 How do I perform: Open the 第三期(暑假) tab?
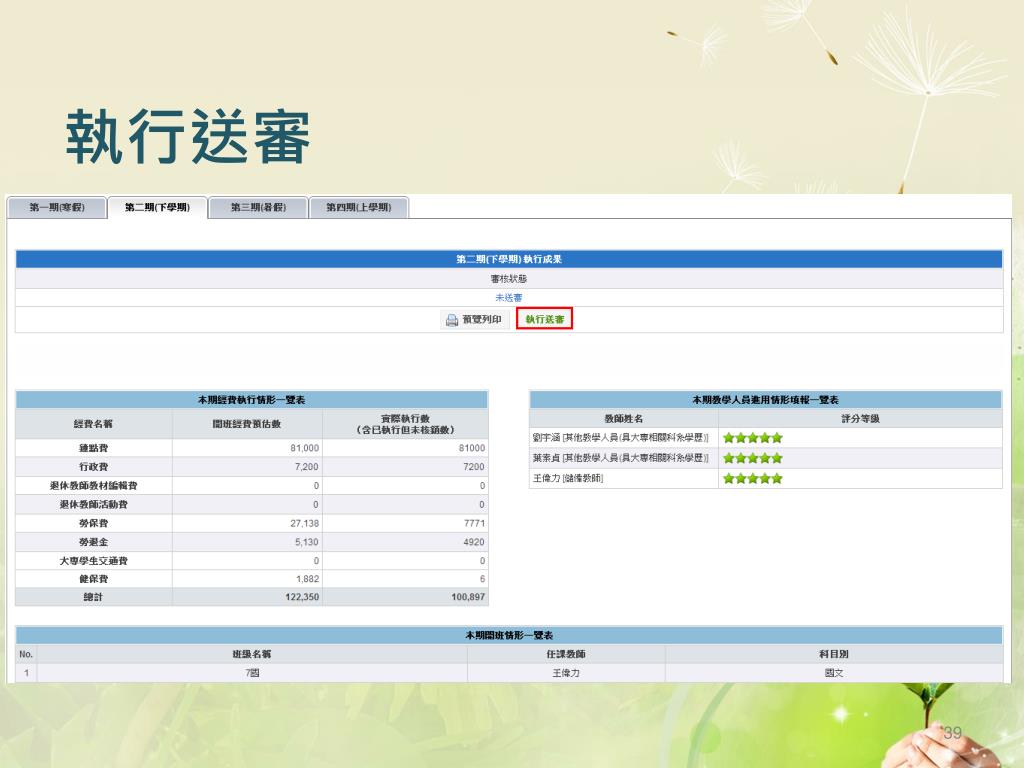(x=258, y=208)
